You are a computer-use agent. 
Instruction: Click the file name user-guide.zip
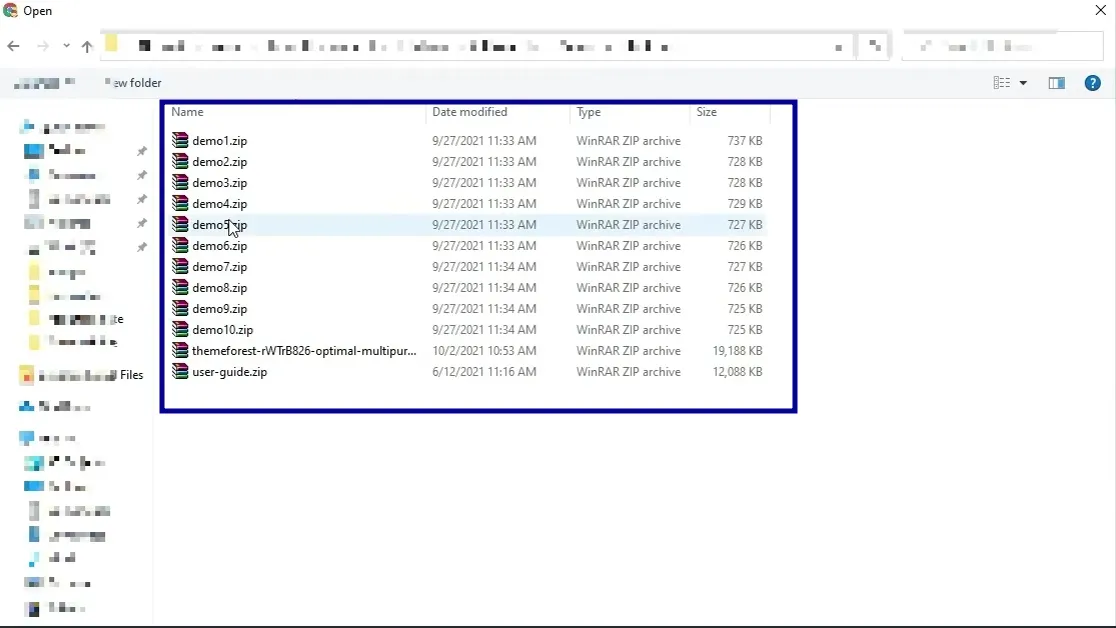(229, 372)
